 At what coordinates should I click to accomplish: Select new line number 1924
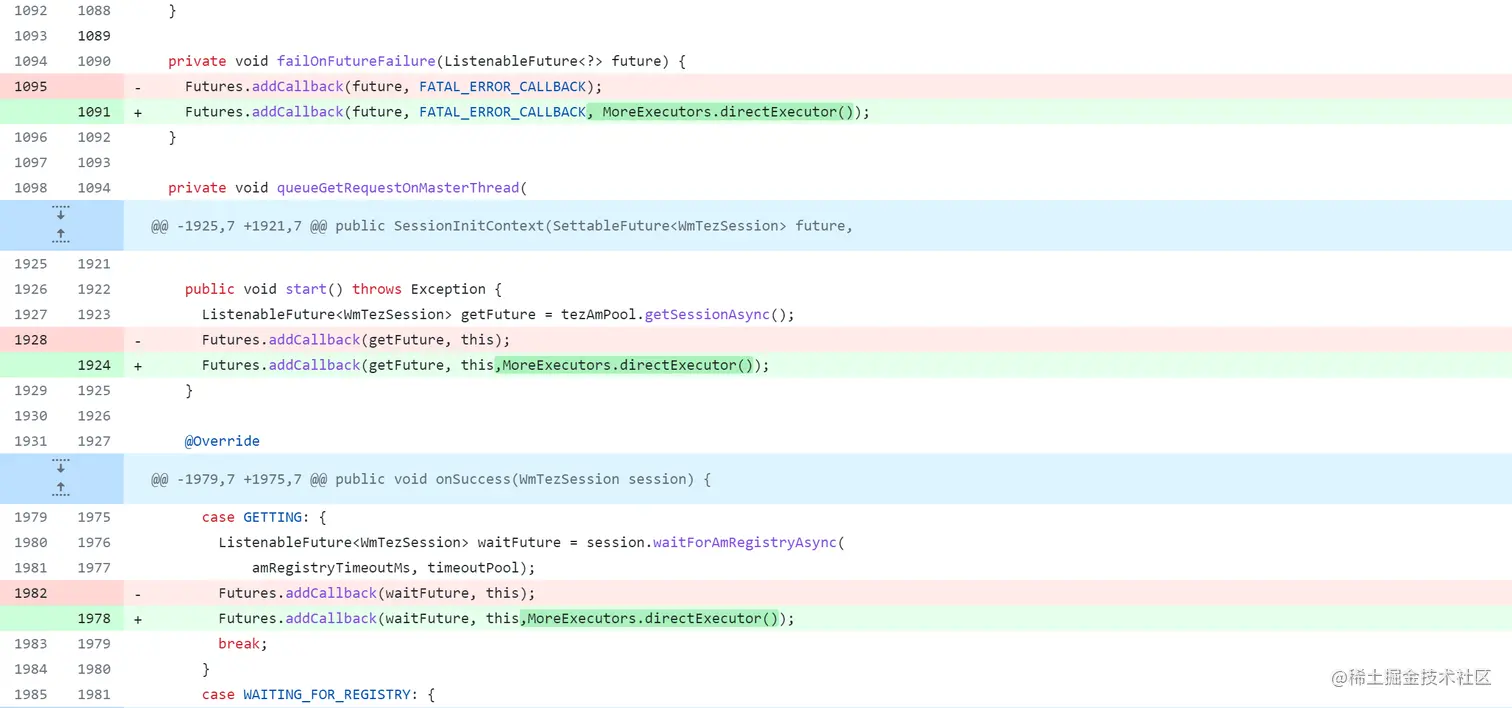pyautogui.click(x=94, y=365)
